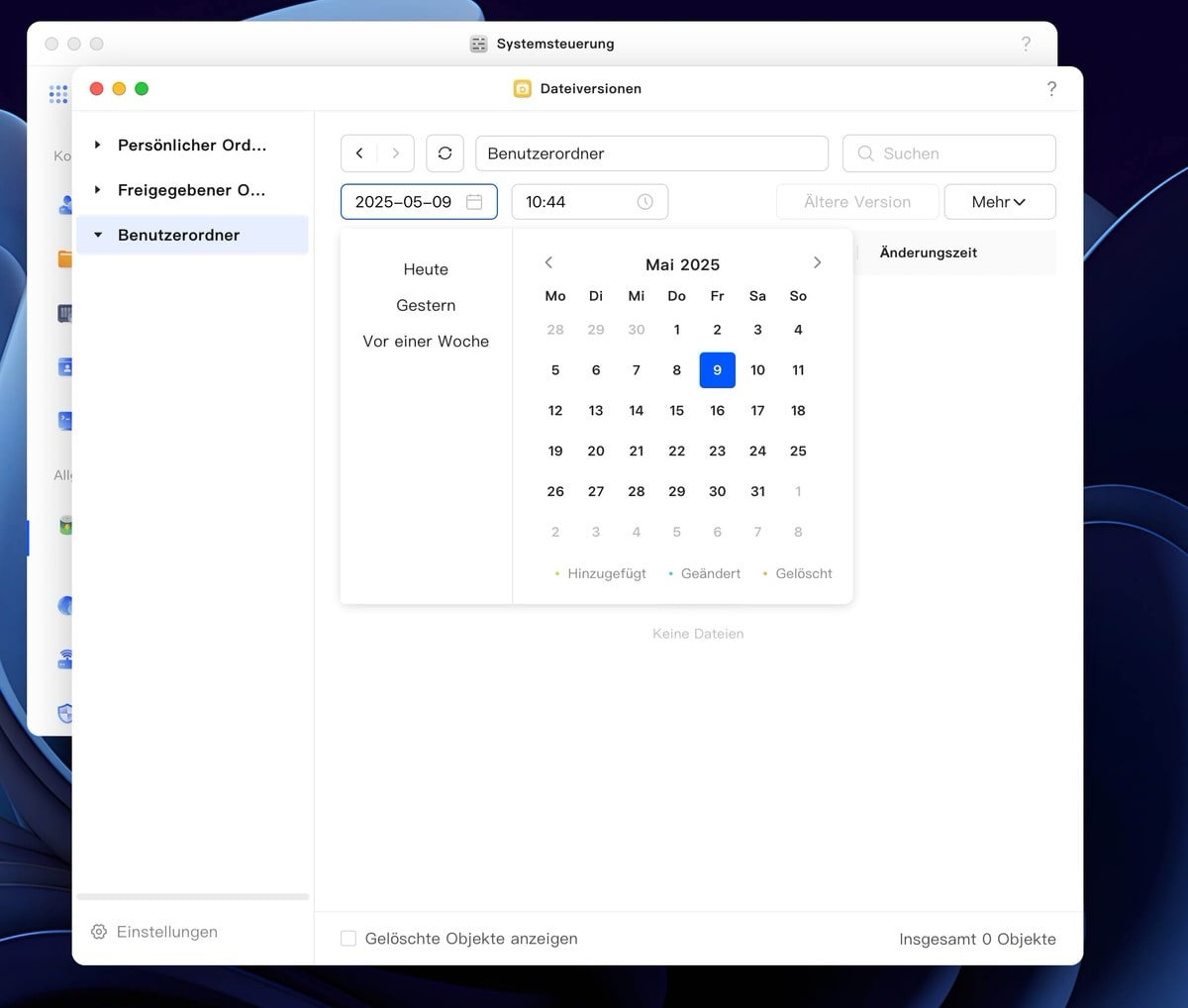Open Einstellungen with the gear icon
This screenshot has height=1008, width=1188.
tap(99, 932)
